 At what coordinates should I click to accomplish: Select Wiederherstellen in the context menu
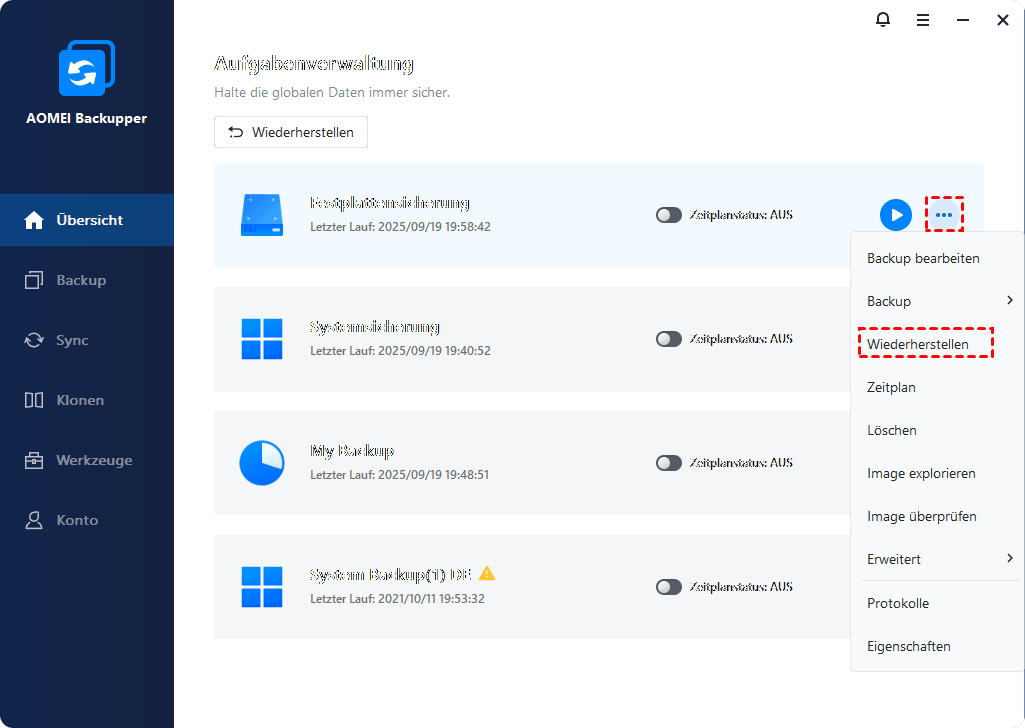point(918,344)
